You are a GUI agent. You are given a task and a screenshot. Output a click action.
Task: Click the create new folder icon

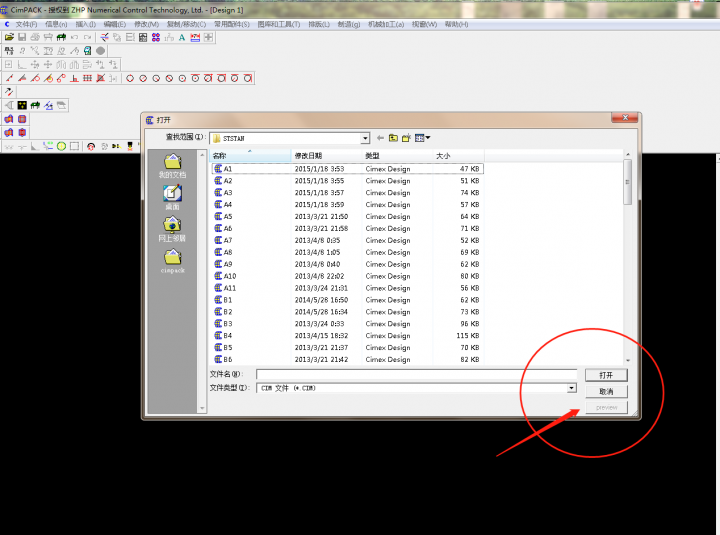tap(407, 138)
